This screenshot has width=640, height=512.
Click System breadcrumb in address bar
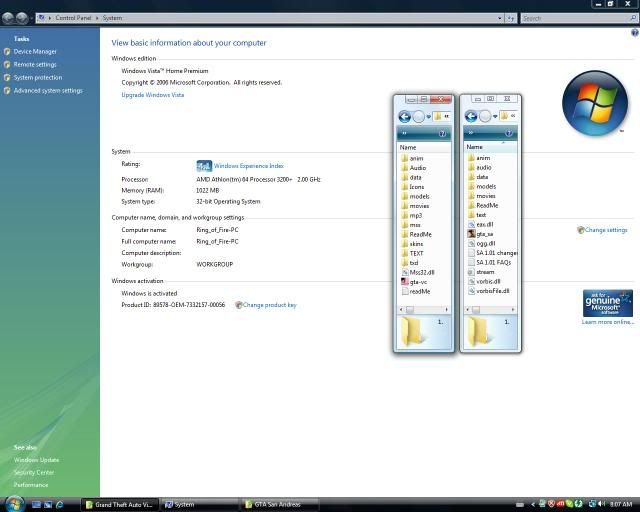[x=112, y=18]
